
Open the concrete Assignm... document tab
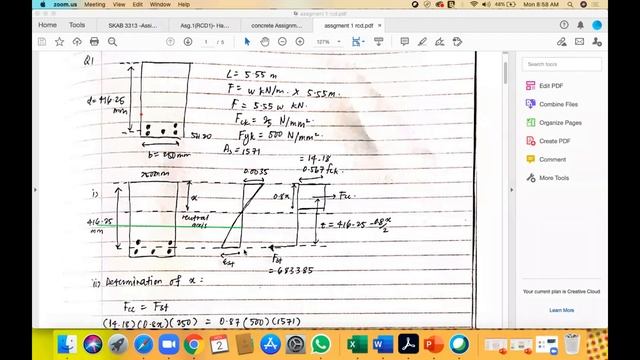[x=276, y=25]
